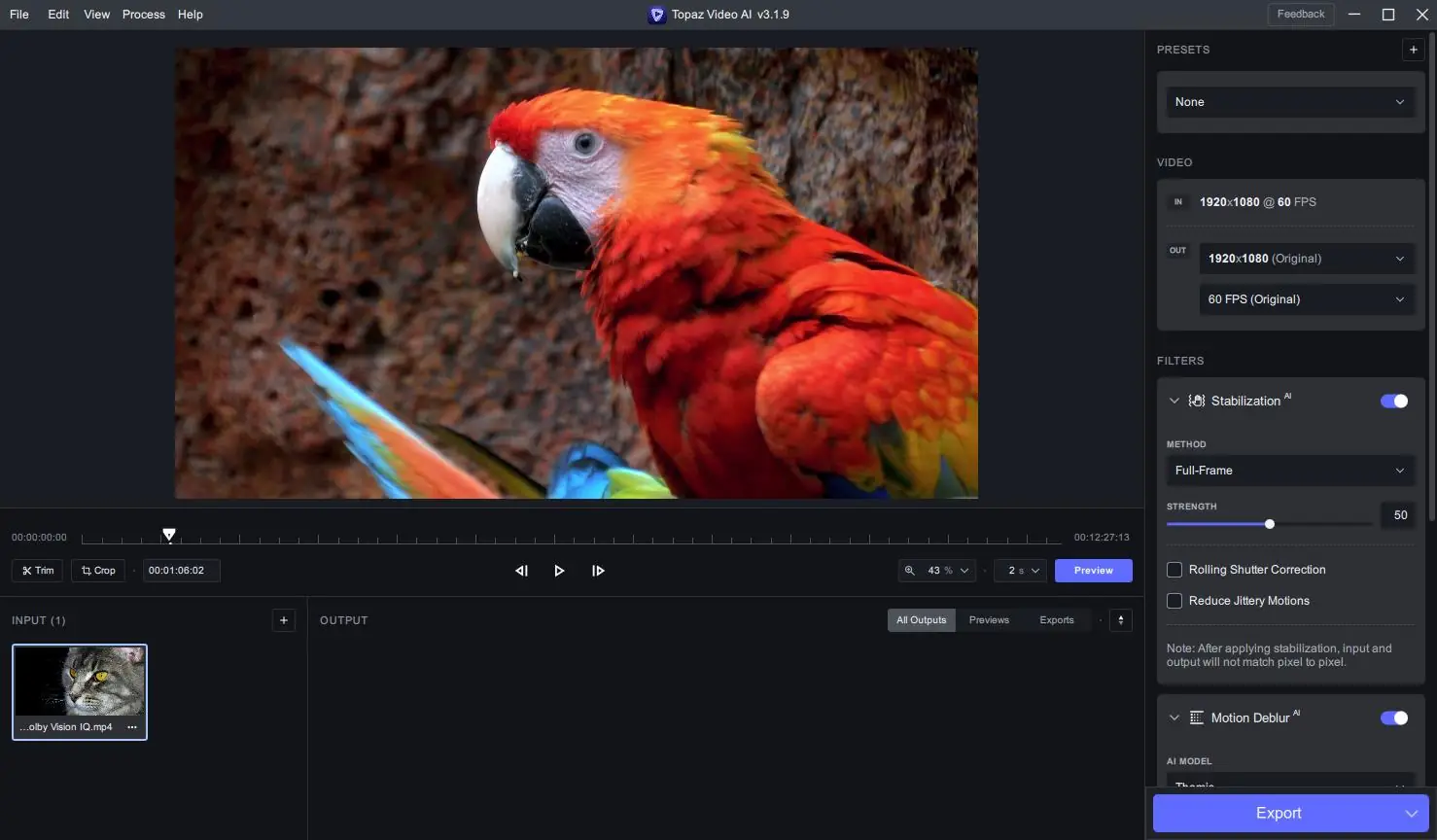Play the video preview
The image size is (1437, 840).
pyautogui.click(x=559, y=571)
